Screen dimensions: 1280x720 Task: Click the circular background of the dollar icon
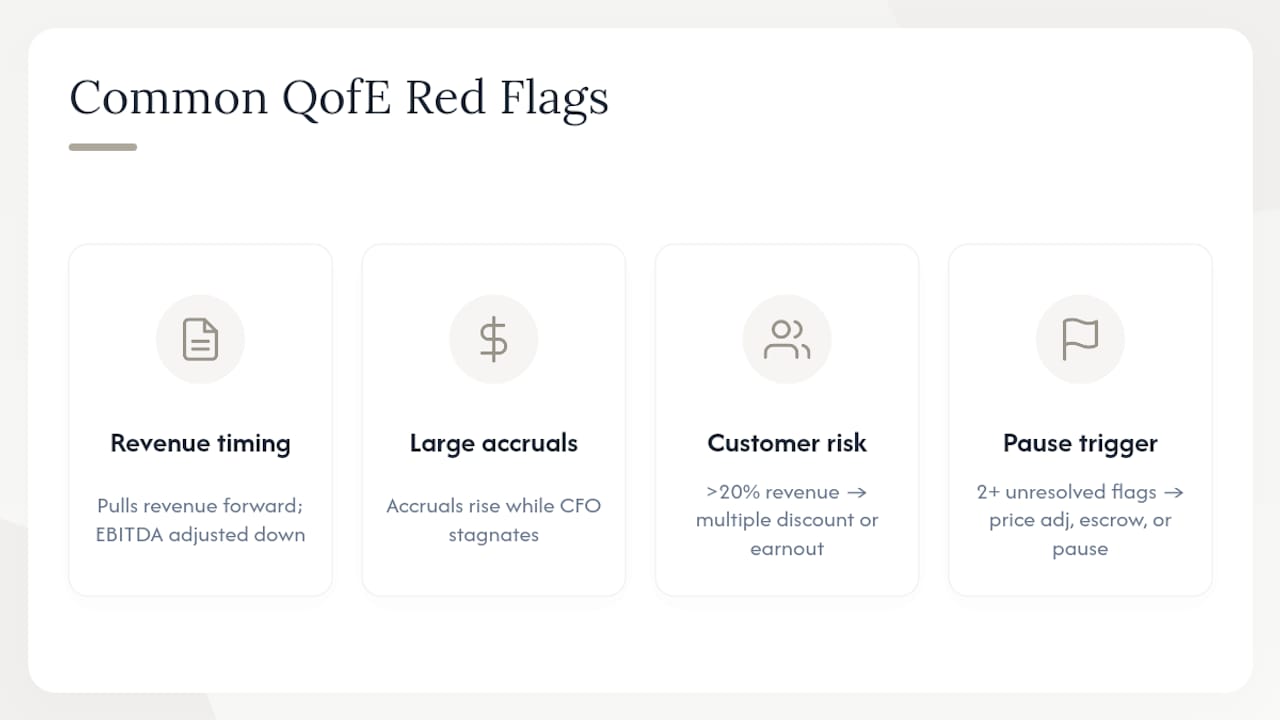click(493, 339)
